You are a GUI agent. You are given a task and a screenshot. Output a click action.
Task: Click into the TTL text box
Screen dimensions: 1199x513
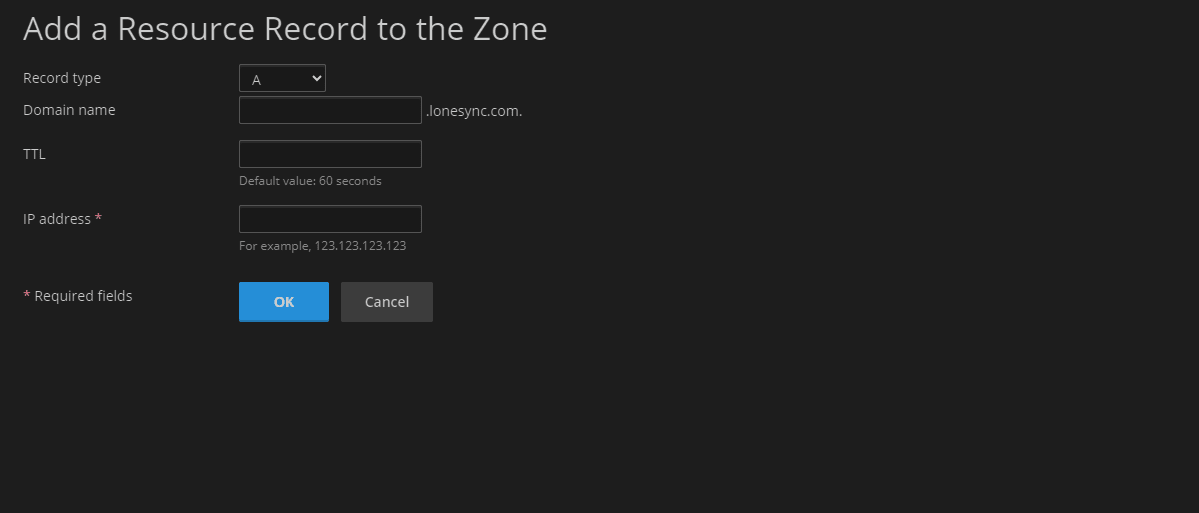[330, 154]
